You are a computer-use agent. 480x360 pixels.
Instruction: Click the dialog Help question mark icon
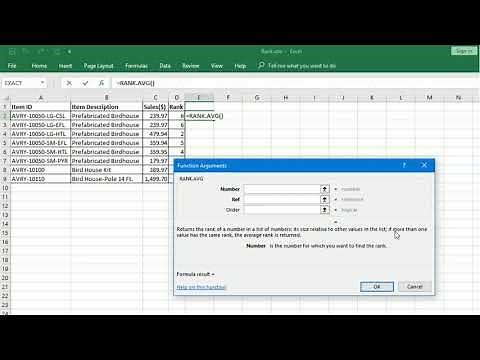click(404, 165)
